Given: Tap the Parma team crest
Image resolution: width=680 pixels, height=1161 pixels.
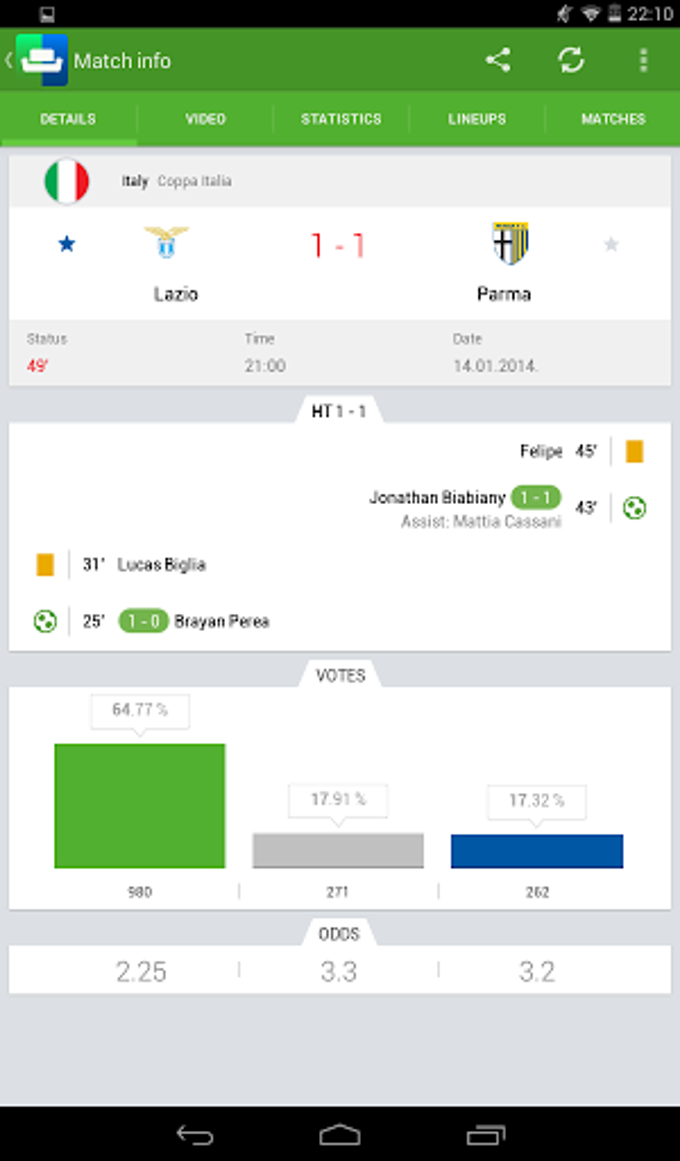Looking at the screenshot, I should (510, 243).
